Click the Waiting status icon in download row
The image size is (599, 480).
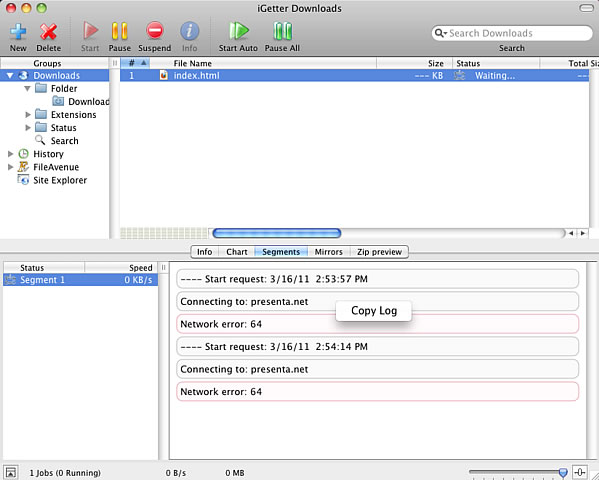click(x=460, y=75)
